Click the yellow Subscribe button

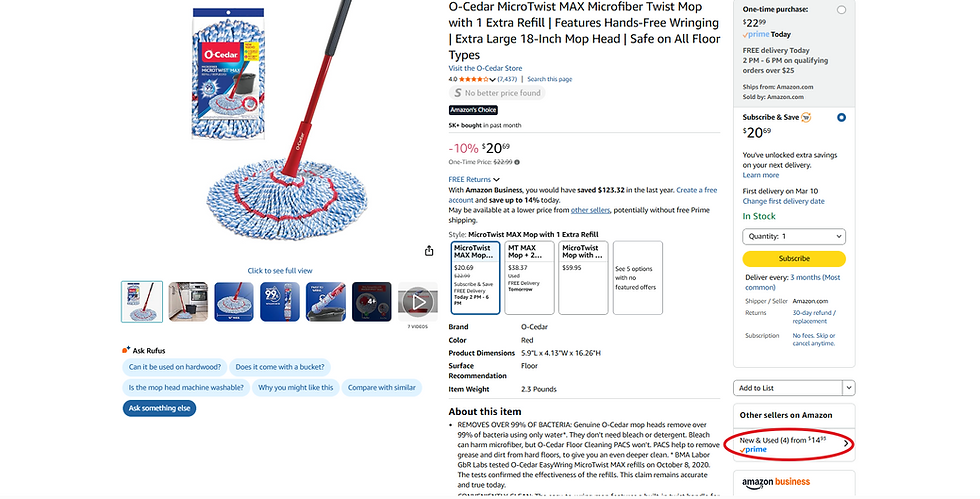point(794,258)
